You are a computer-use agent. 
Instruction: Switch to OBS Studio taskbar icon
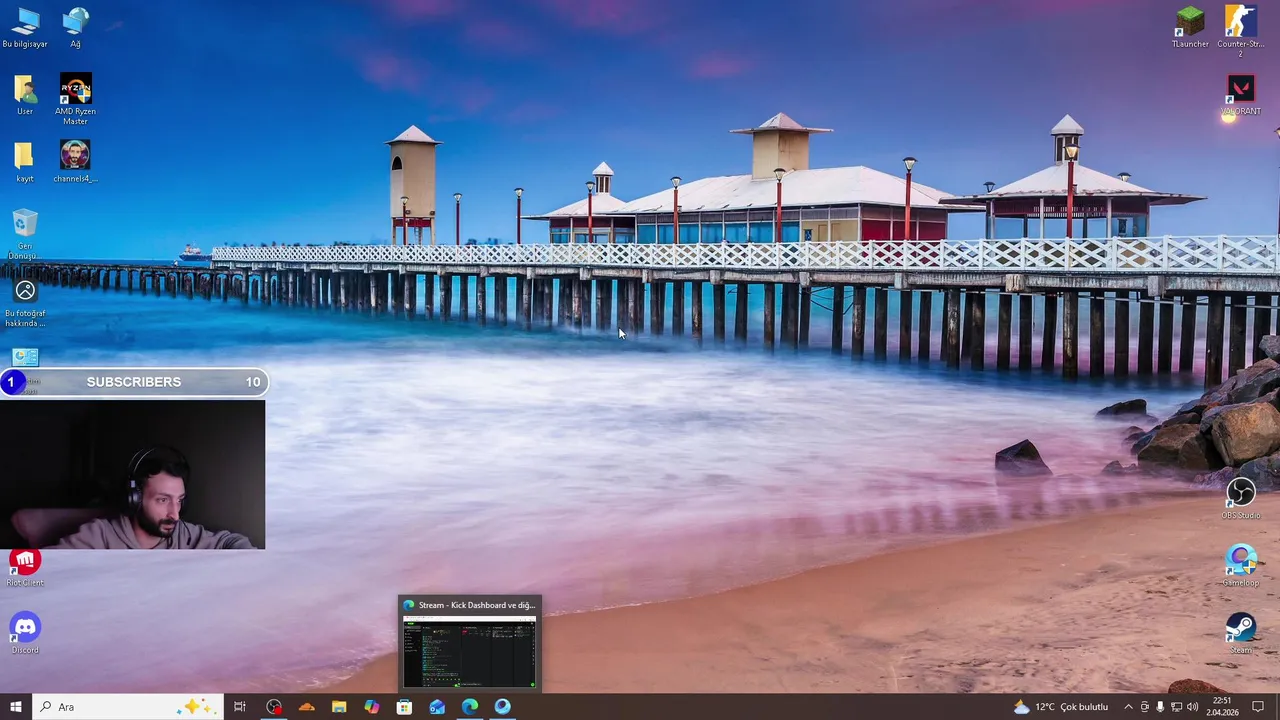point(274,707)
